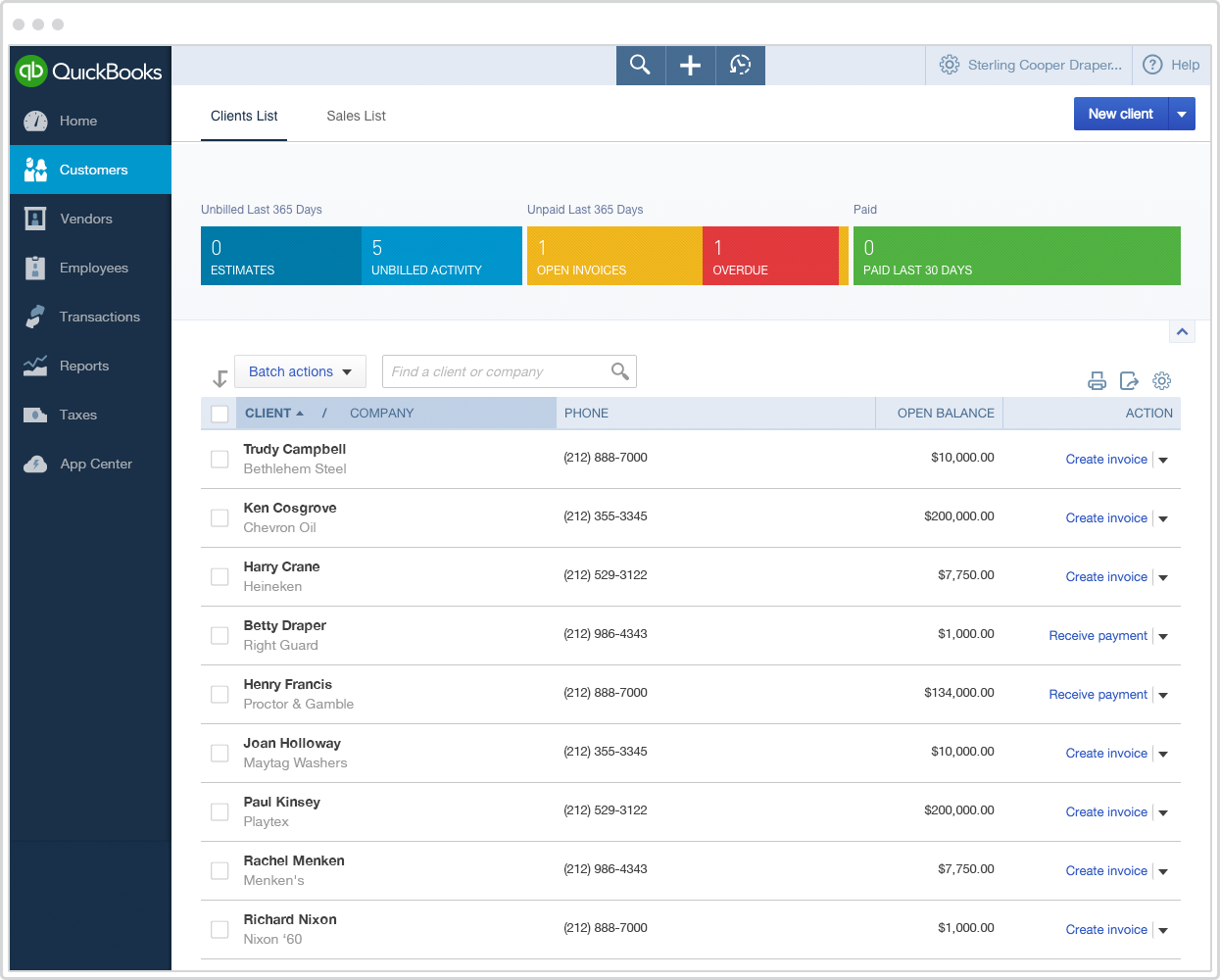Click the Find a client or company field

point(510,371)
